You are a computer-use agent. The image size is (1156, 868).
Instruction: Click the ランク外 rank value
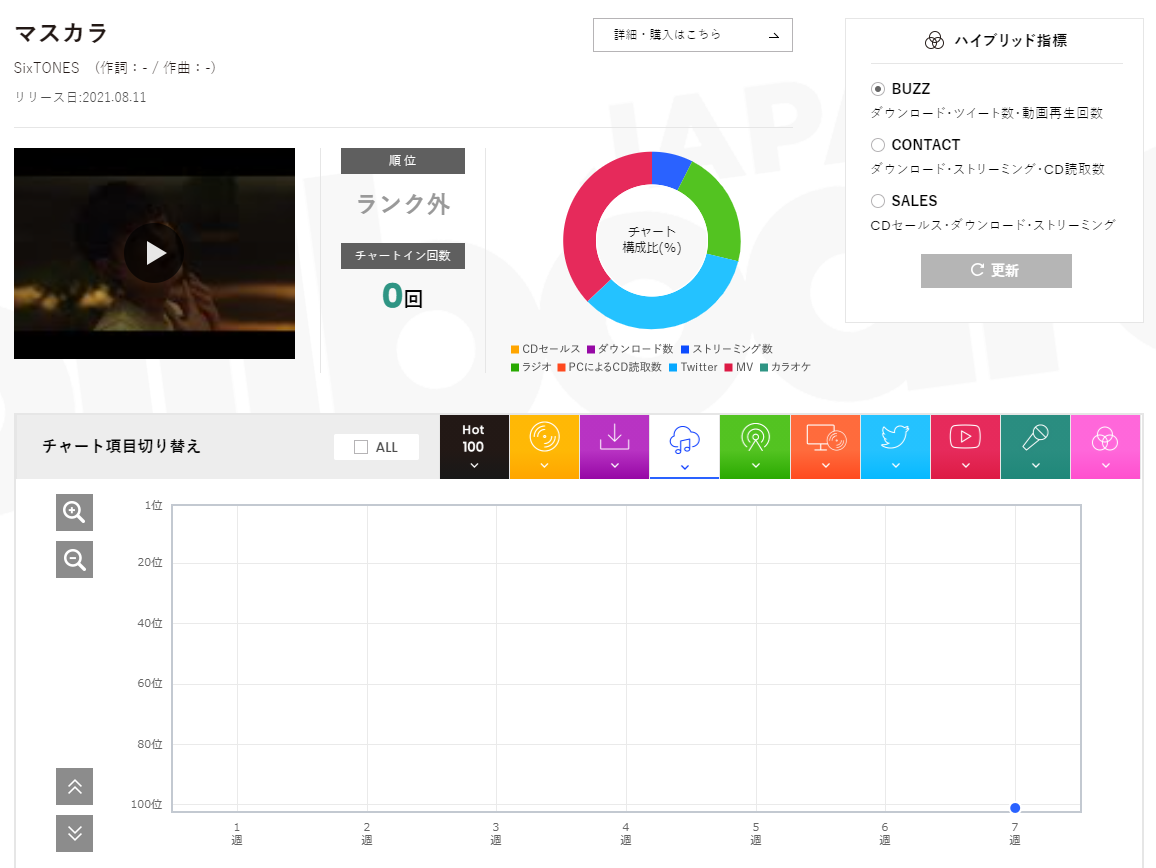403,204
